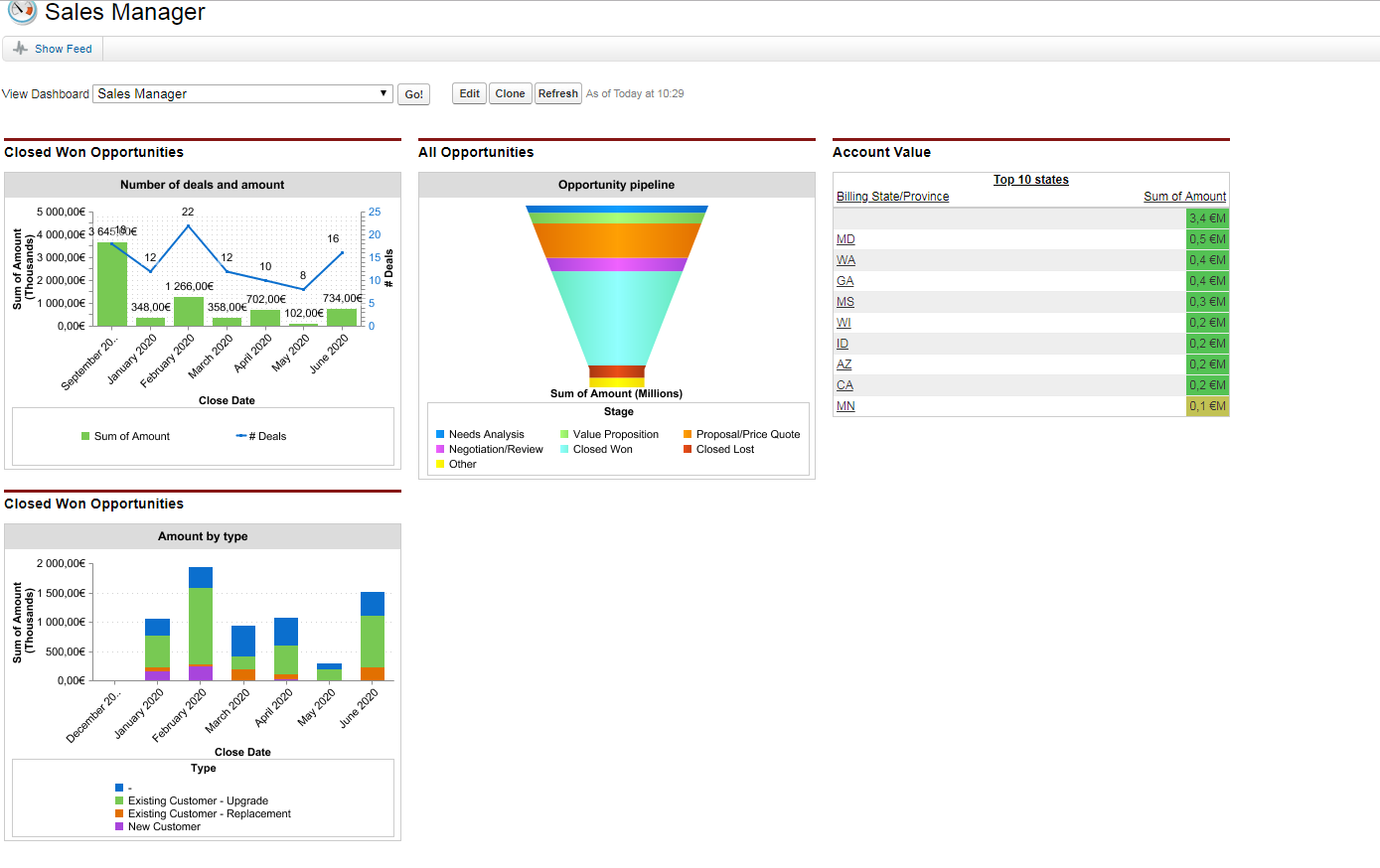1380x868 pixels.
Task: Click the Needs Analysis blue legend swatch
Action: (440, 434)
